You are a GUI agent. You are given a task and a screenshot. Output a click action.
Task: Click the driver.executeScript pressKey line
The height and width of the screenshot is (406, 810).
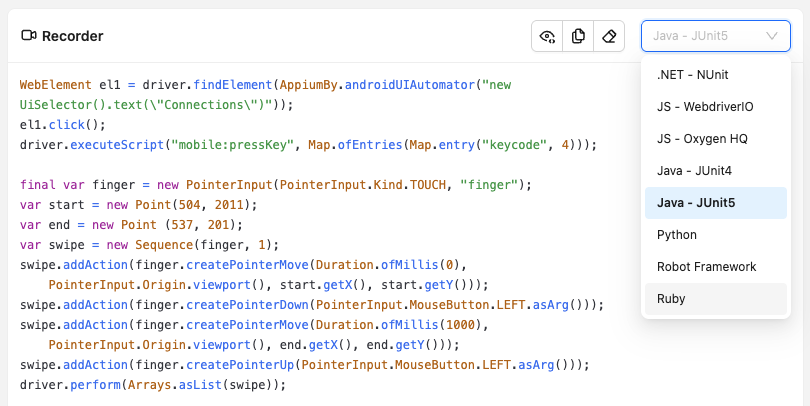tap(307, 145)
